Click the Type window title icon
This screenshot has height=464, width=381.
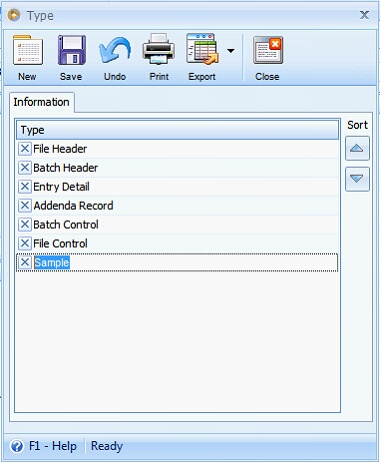click(x=14, y=15)
